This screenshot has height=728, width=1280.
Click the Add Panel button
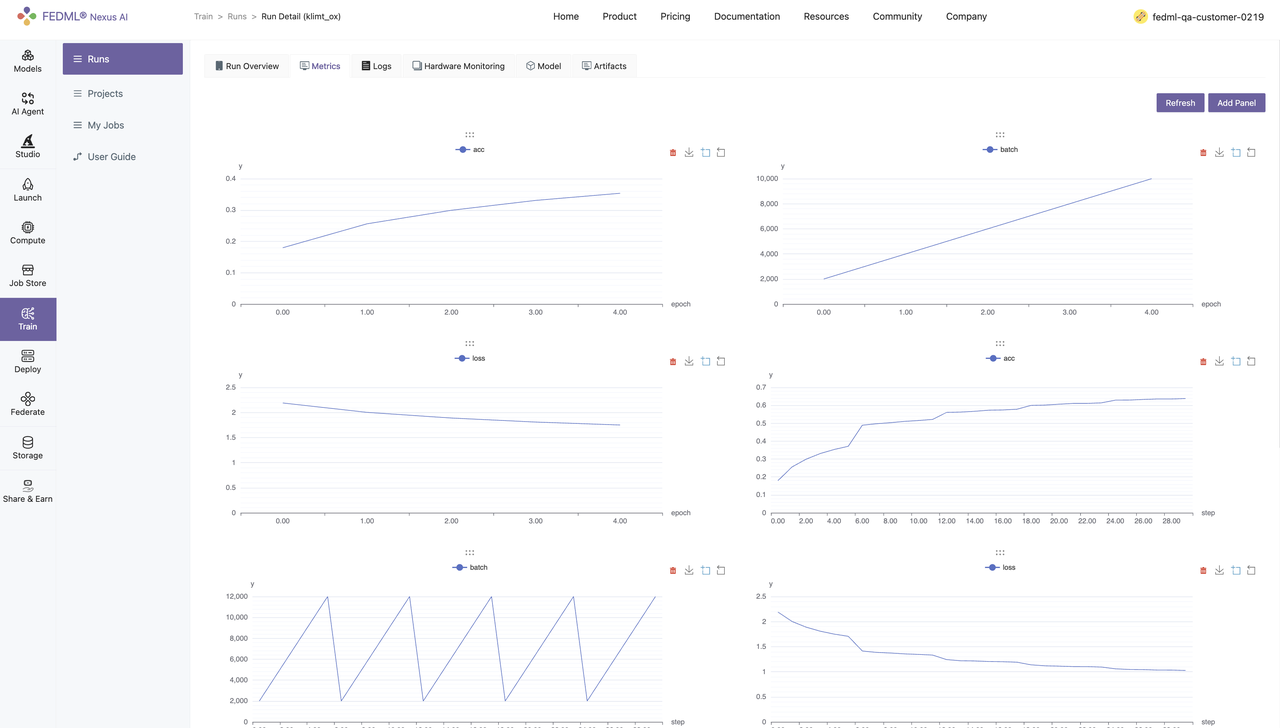pos(1237,103)
